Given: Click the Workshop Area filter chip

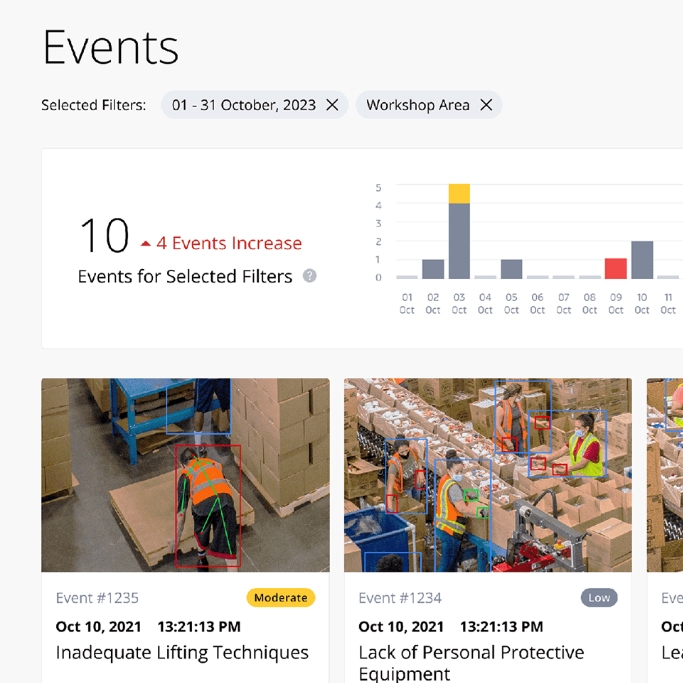Looking at the screenshot, I should [x=429, y=105].
